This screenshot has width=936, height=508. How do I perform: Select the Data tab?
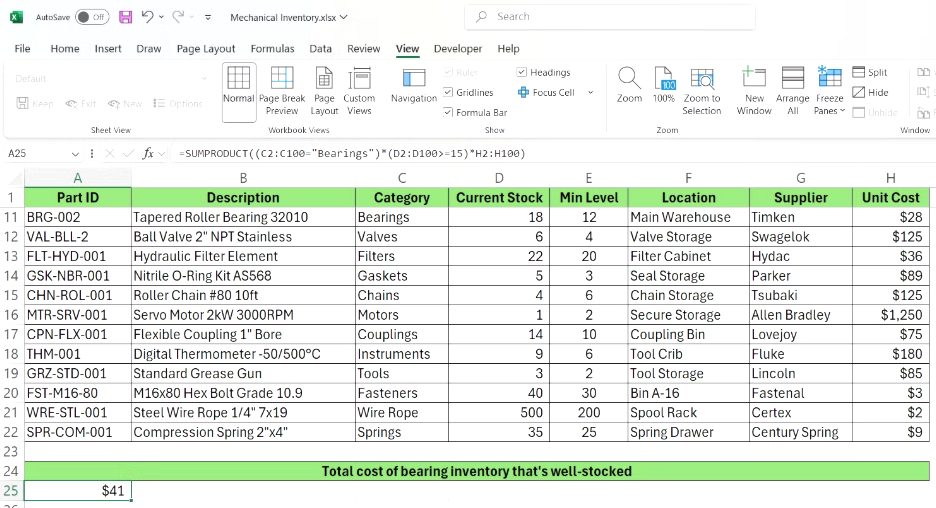pos(321,48)
